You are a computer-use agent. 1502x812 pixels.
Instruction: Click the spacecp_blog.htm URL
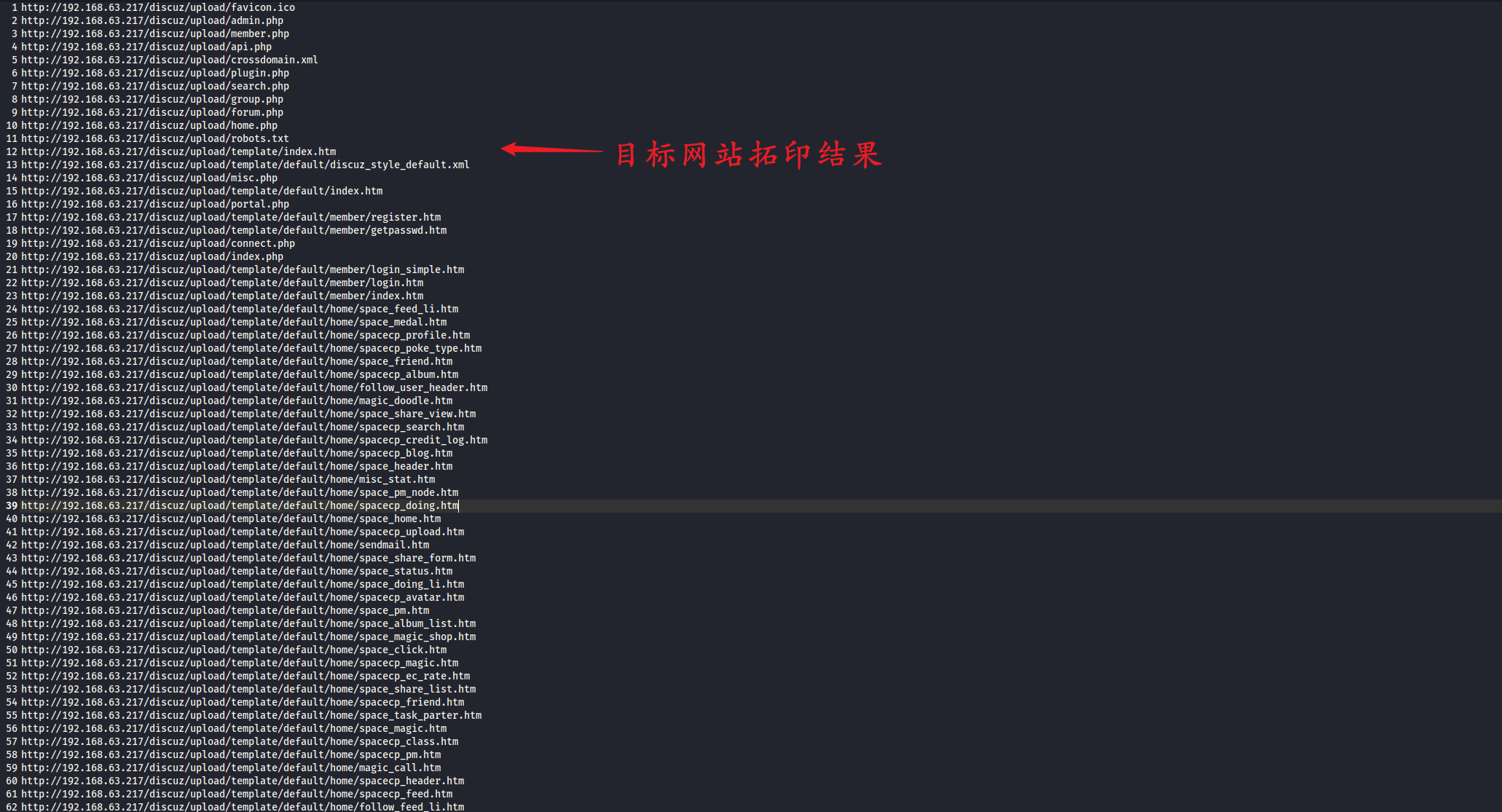pos(237,453)
